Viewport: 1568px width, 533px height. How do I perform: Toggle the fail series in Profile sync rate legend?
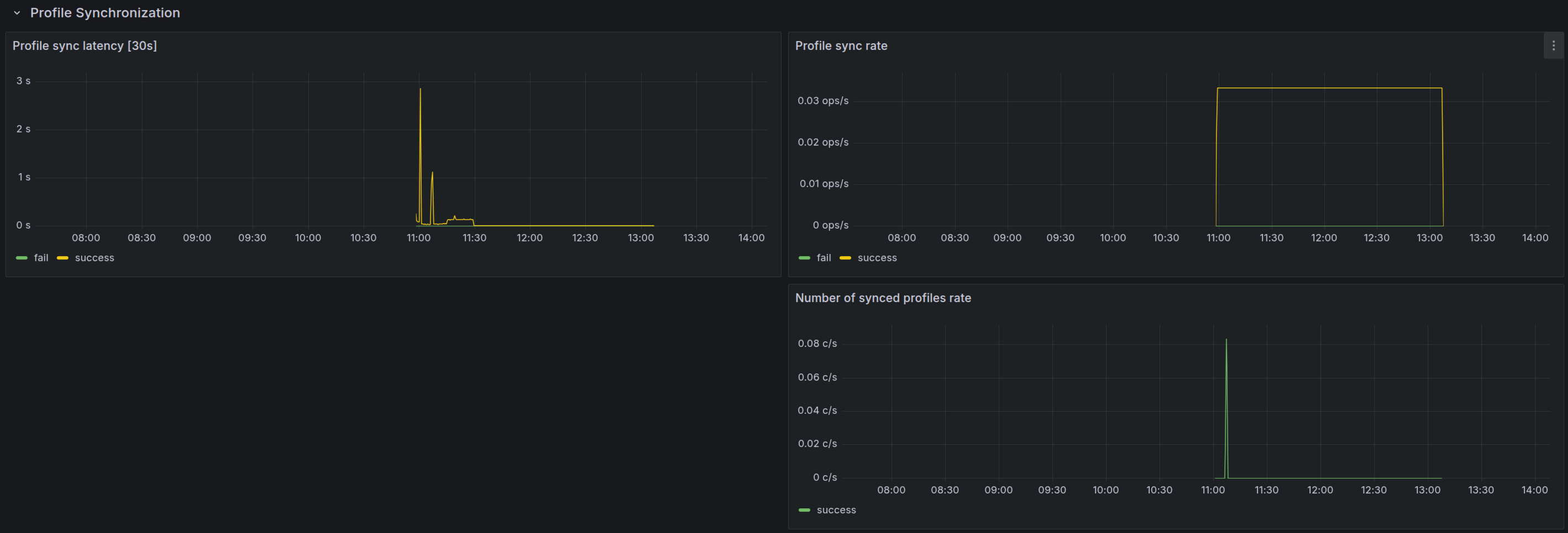coord(824,258)
